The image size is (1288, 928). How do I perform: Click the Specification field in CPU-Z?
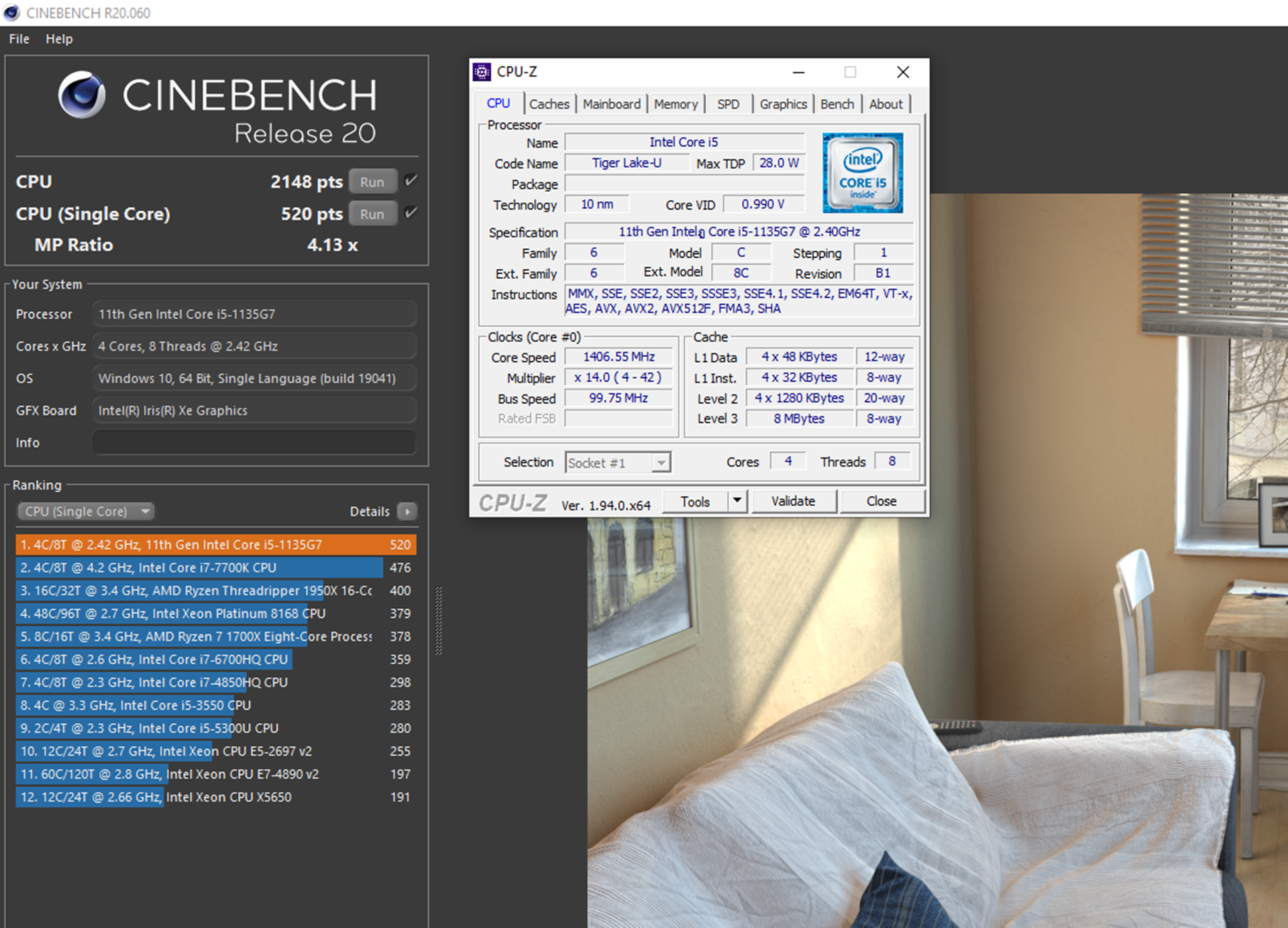pyautogui.click(x=739, y=231)
